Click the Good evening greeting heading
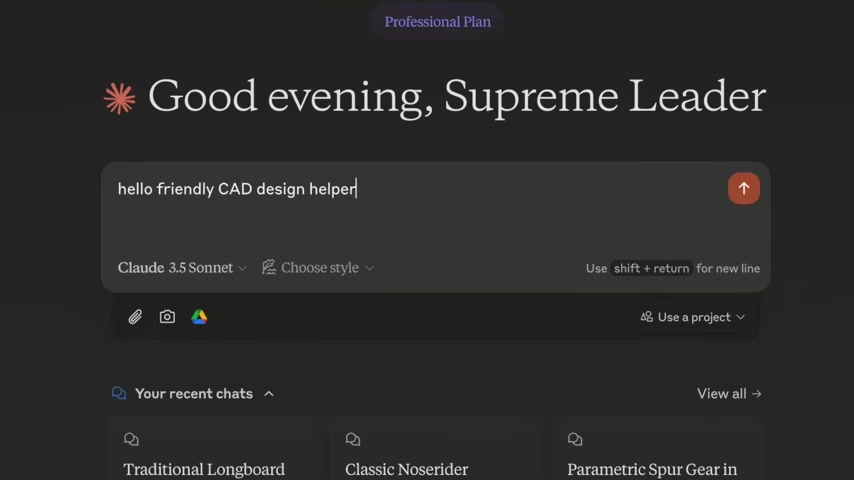 pyautogui.click(x=456, y=97)
